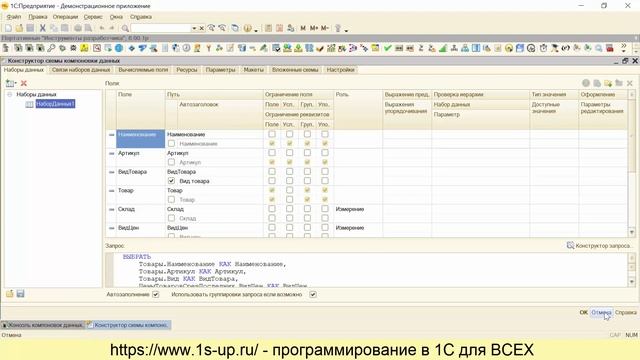The height and width of the screenshot is (360, 640).
Task: Check auto-title checkbox in Наименование row
Action: click(x=171, y=143)
